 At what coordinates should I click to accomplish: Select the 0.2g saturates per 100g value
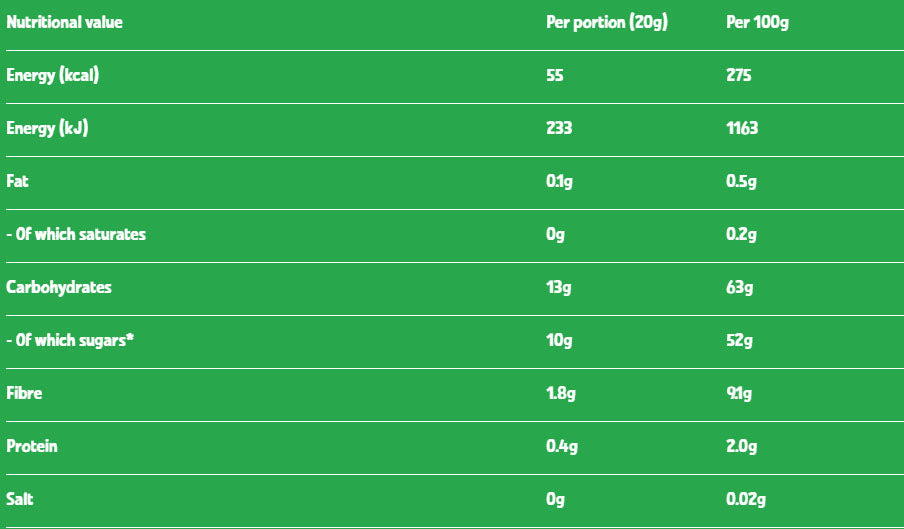pyautogui.click(x=741, y=234)
